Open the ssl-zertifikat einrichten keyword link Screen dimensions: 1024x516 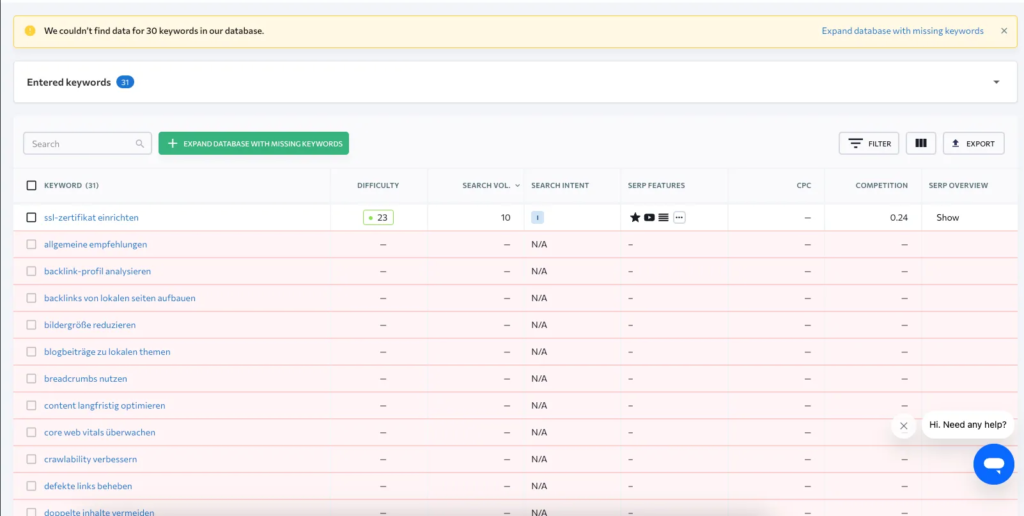[91, 218]
